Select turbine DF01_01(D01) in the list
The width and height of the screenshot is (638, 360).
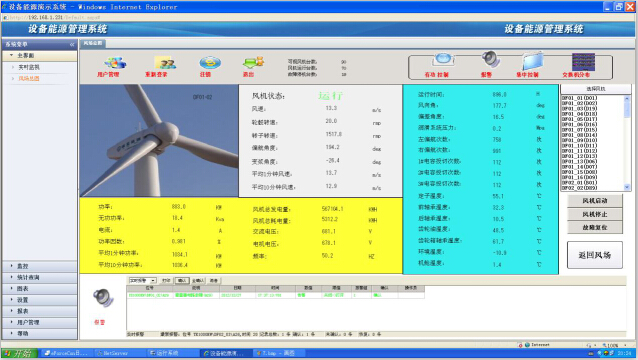[579, 98]
